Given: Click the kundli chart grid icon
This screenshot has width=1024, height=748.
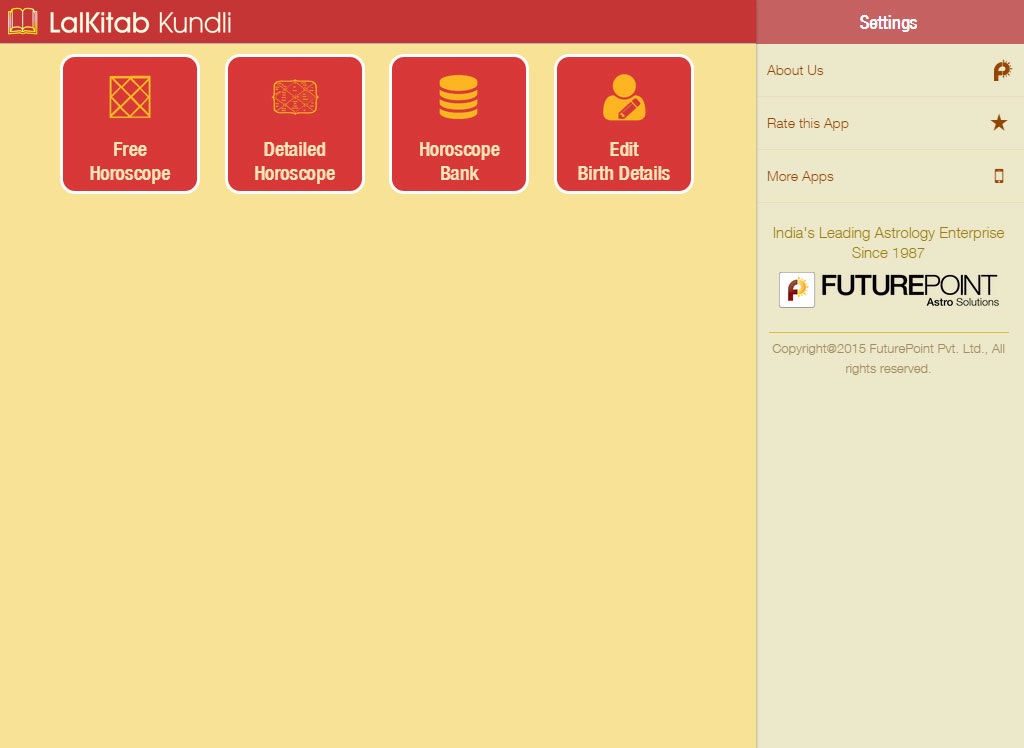Looking at the screenshot, I should (x=130, y=97).
